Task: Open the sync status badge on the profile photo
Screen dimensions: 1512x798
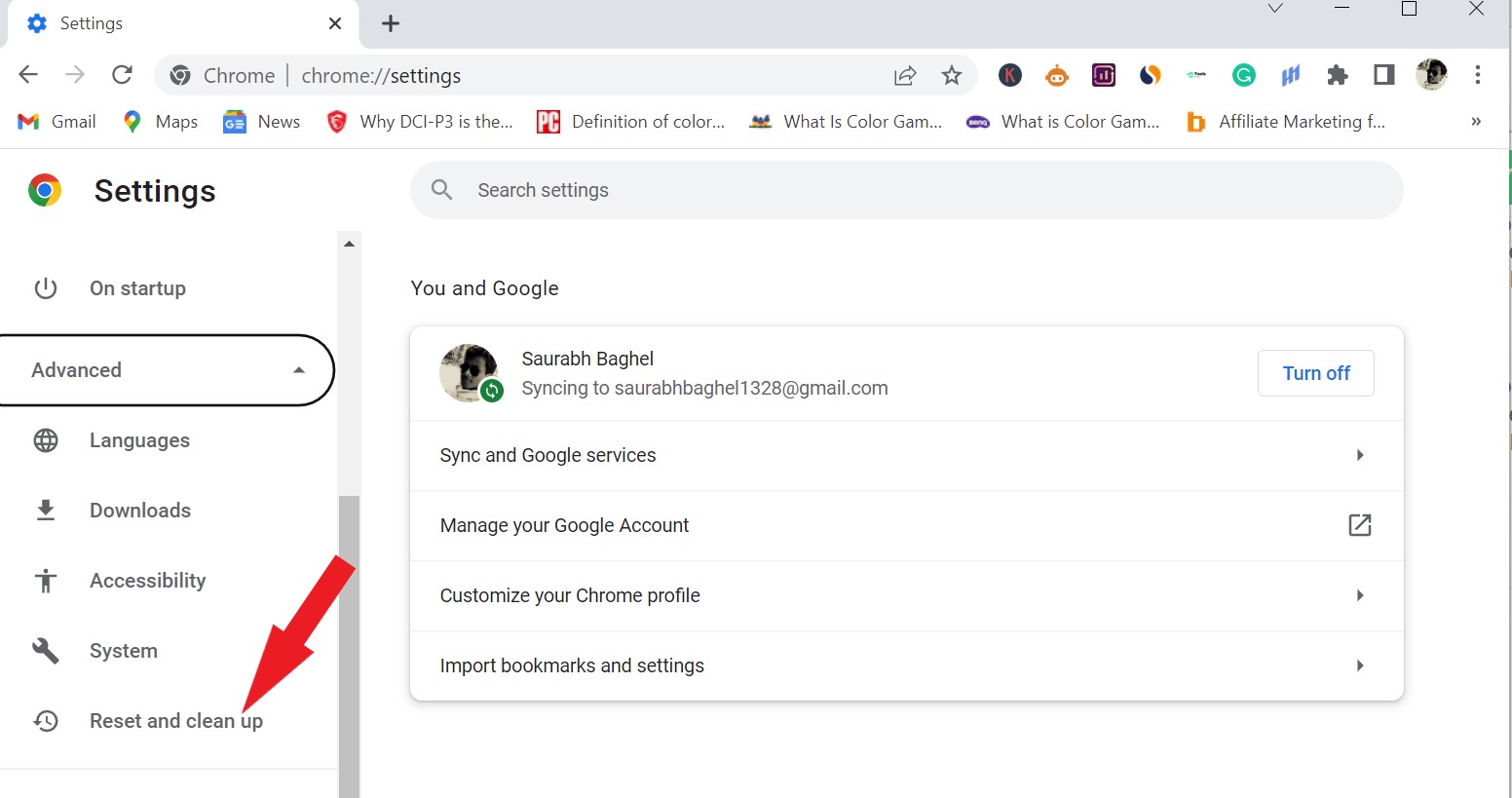Action: point(493,390)
